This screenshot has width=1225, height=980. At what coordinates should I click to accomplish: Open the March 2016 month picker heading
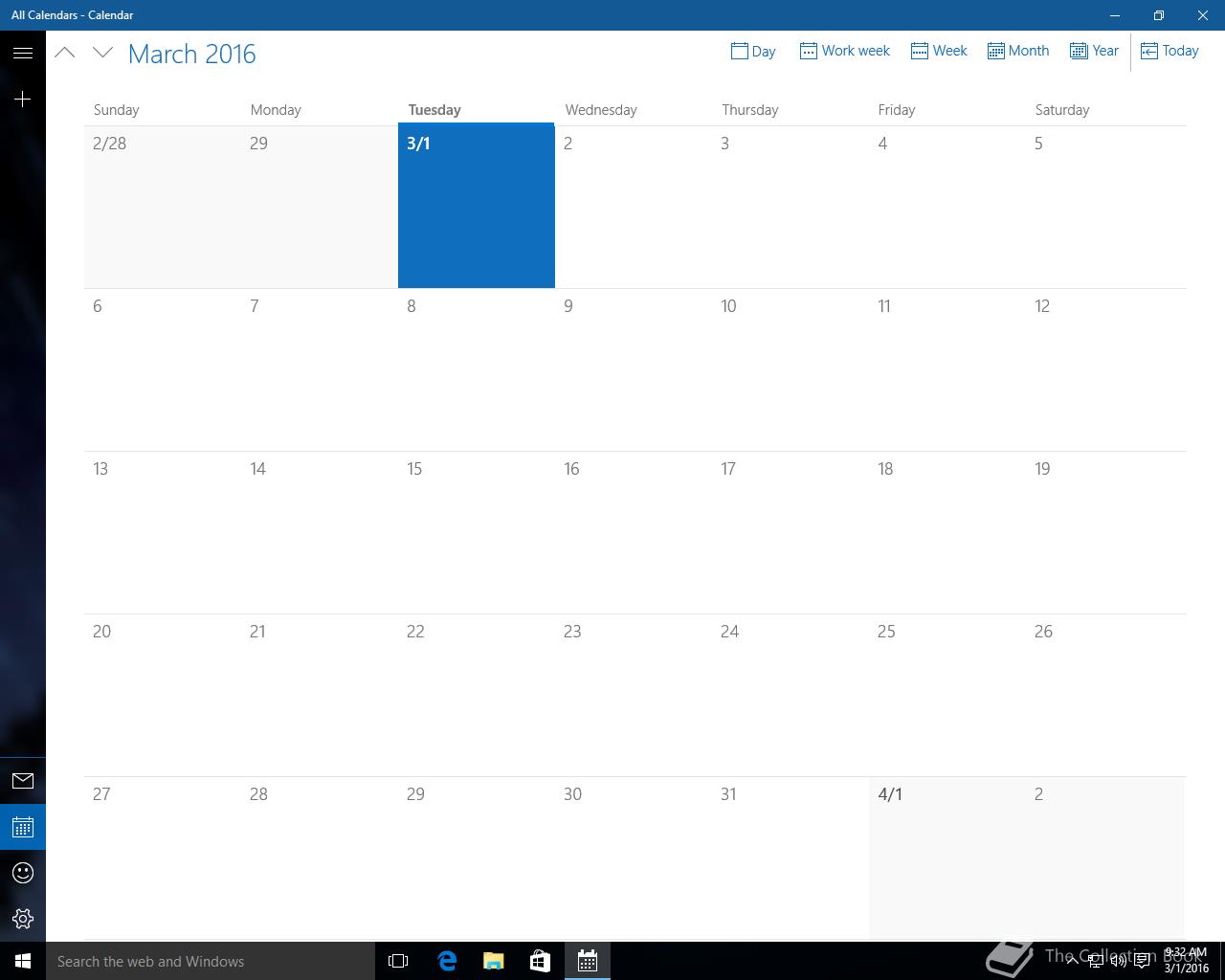click(191, 54)
